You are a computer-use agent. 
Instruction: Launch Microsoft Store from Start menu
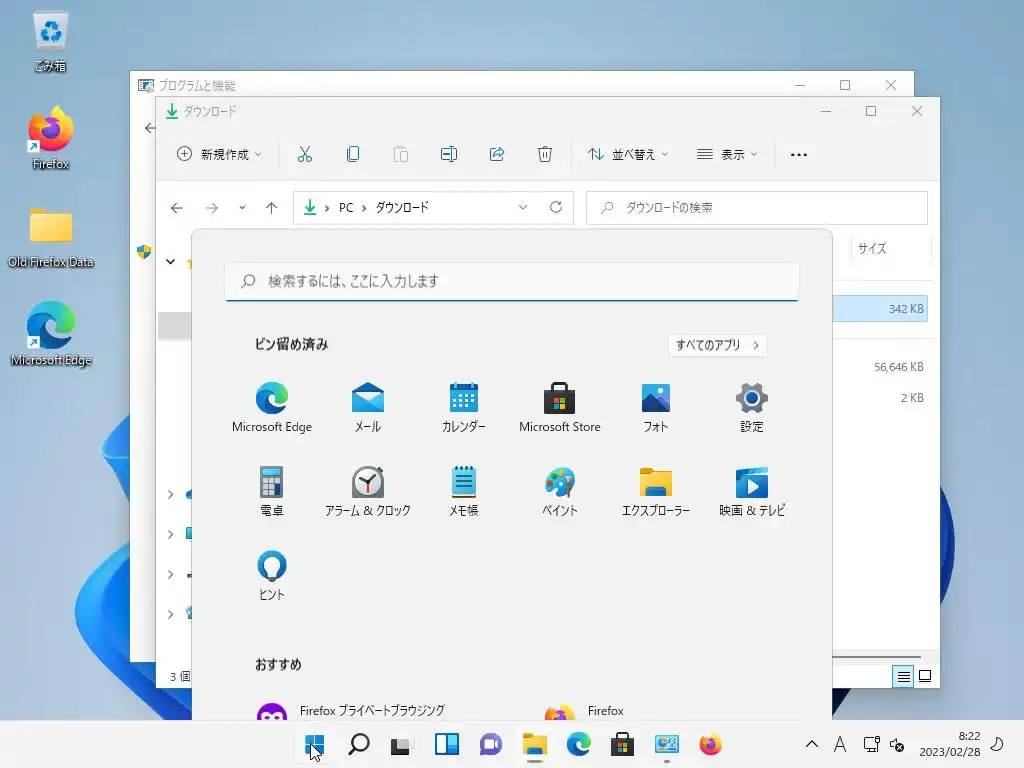560,408
